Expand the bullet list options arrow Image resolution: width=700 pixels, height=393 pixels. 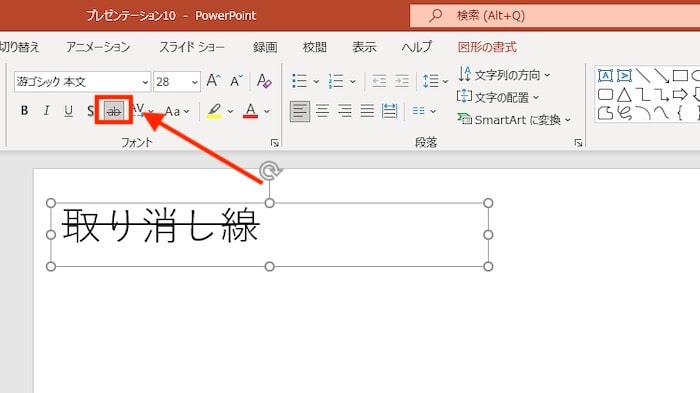pyautogui.click(x=316, y=82)
